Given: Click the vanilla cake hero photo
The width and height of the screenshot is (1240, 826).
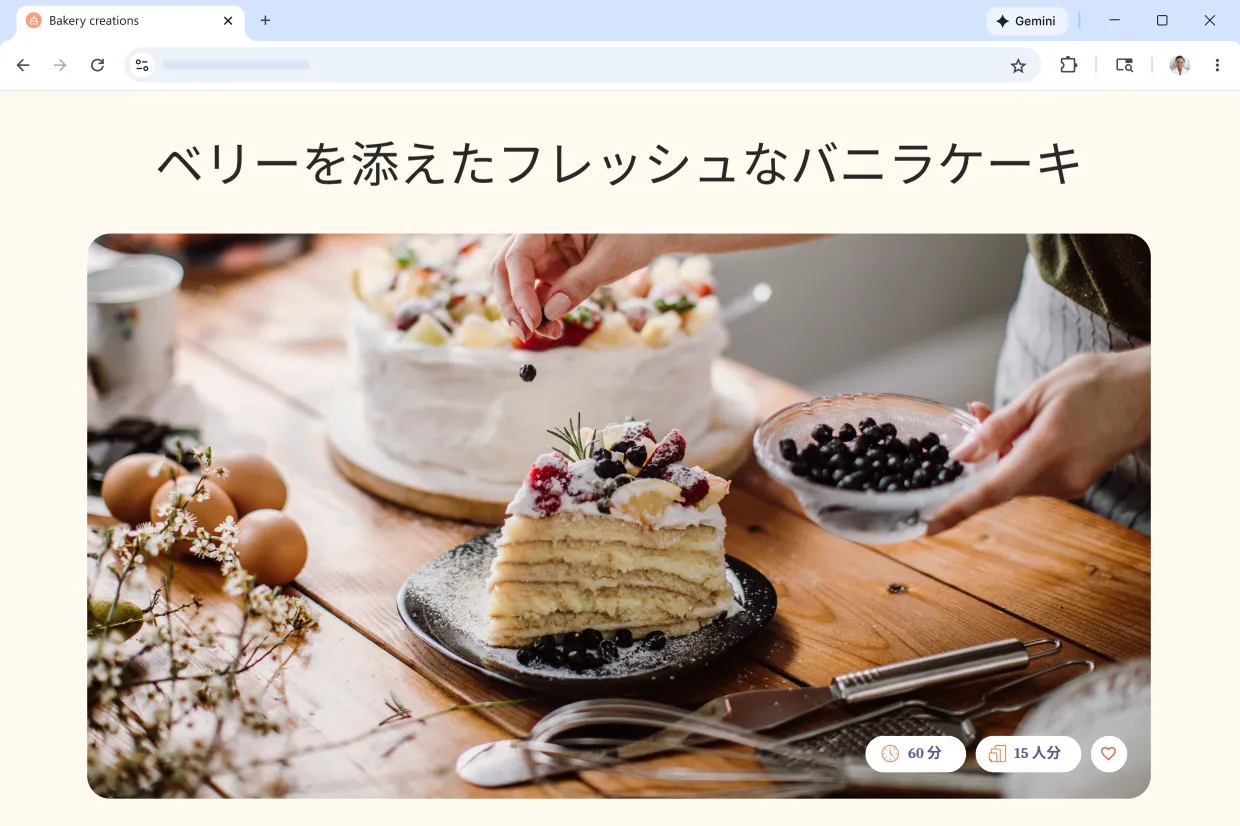Looking at the screenshot, I should click(619, 516).
